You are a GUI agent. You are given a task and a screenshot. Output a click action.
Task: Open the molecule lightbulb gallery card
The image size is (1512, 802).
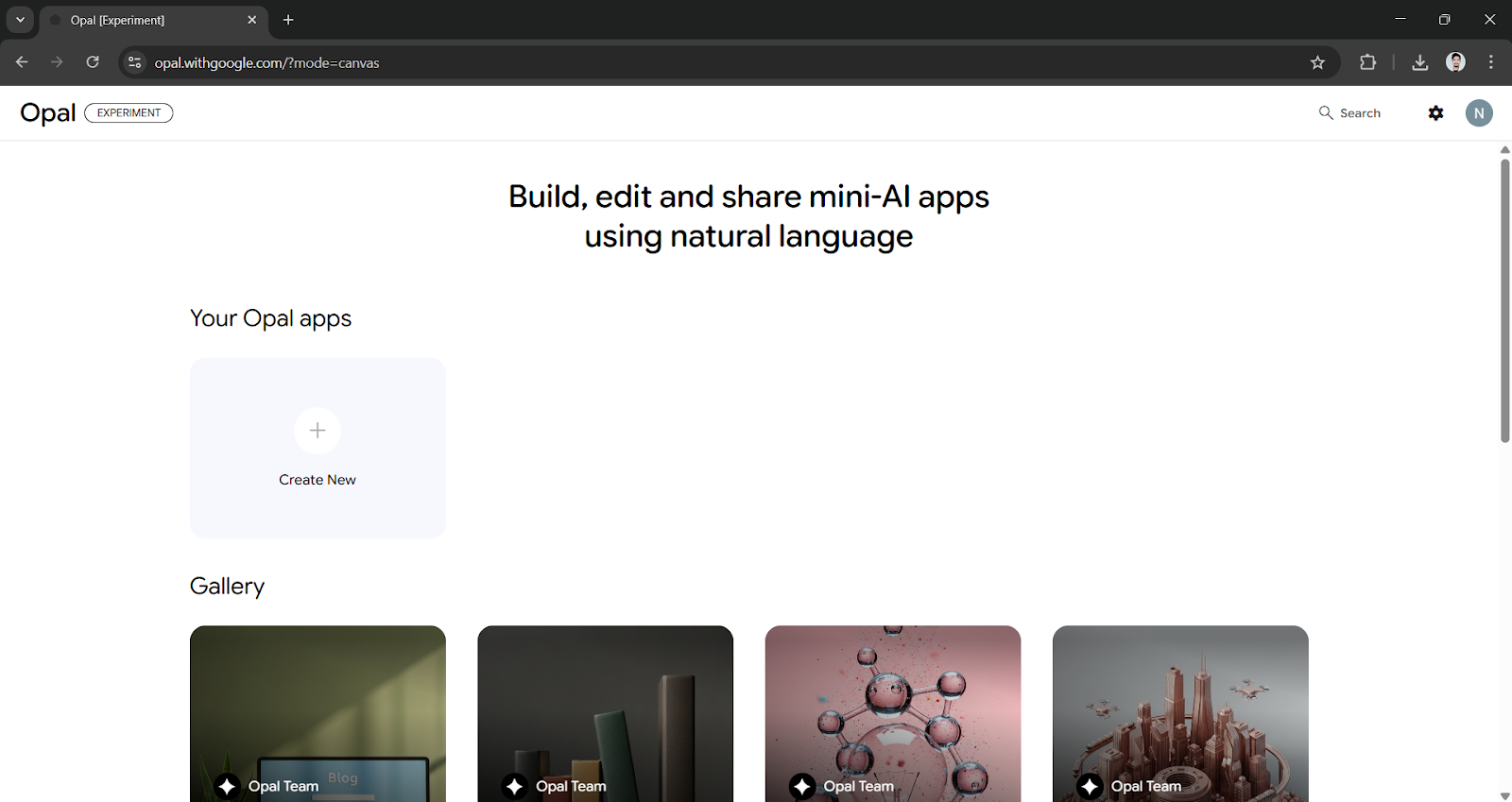pyautogui.click(x=893, y=713)
